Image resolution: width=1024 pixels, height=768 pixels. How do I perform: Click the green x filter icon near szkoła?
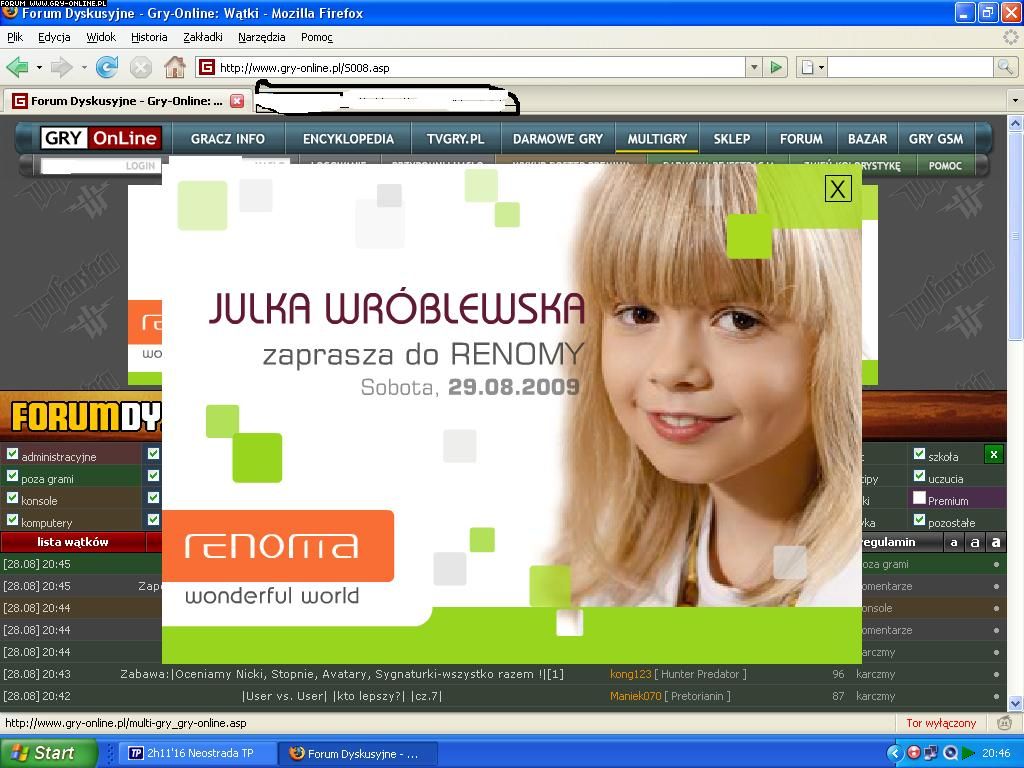[x=993, y=455]
